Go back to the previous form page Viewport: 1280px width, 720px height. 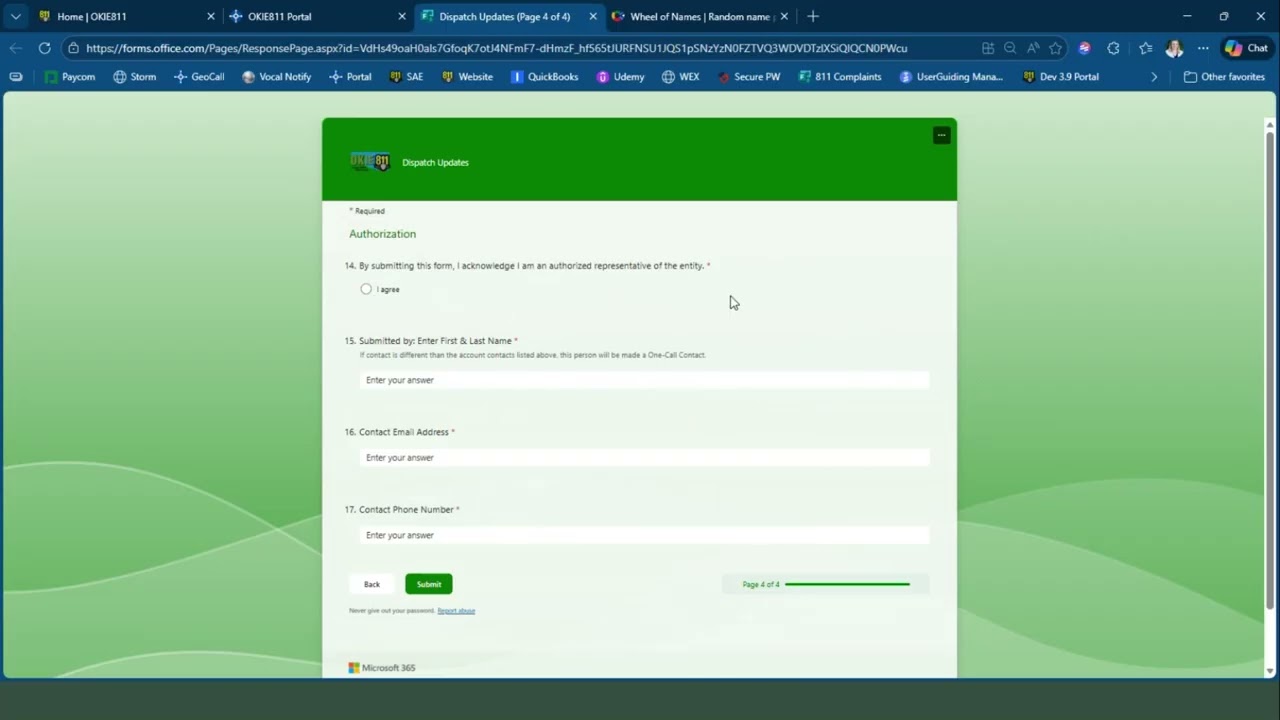(372, 584)
